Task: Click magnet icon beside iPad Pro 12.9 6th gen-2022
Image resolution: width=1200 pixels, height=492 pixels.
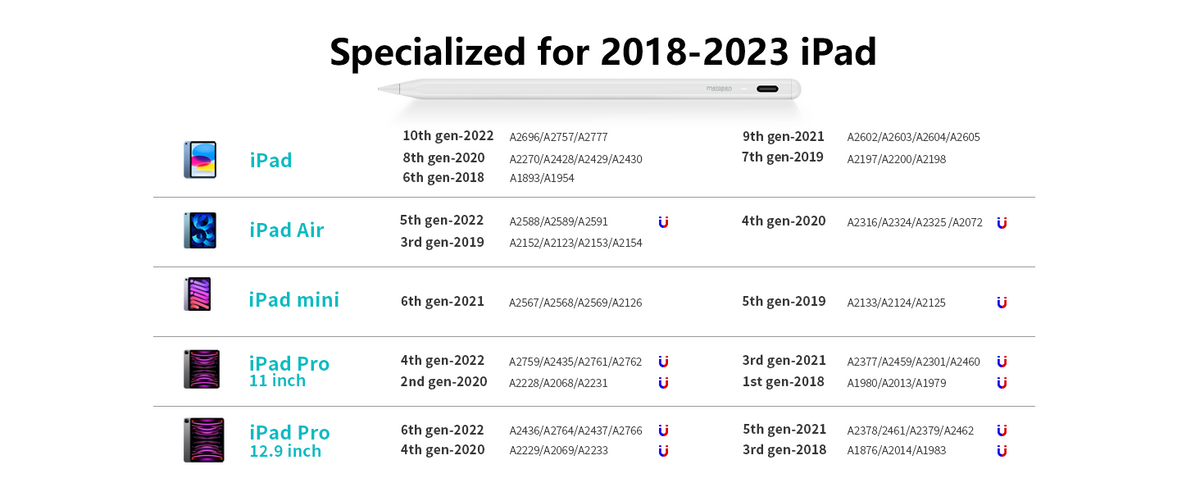Action: point(663,430)
